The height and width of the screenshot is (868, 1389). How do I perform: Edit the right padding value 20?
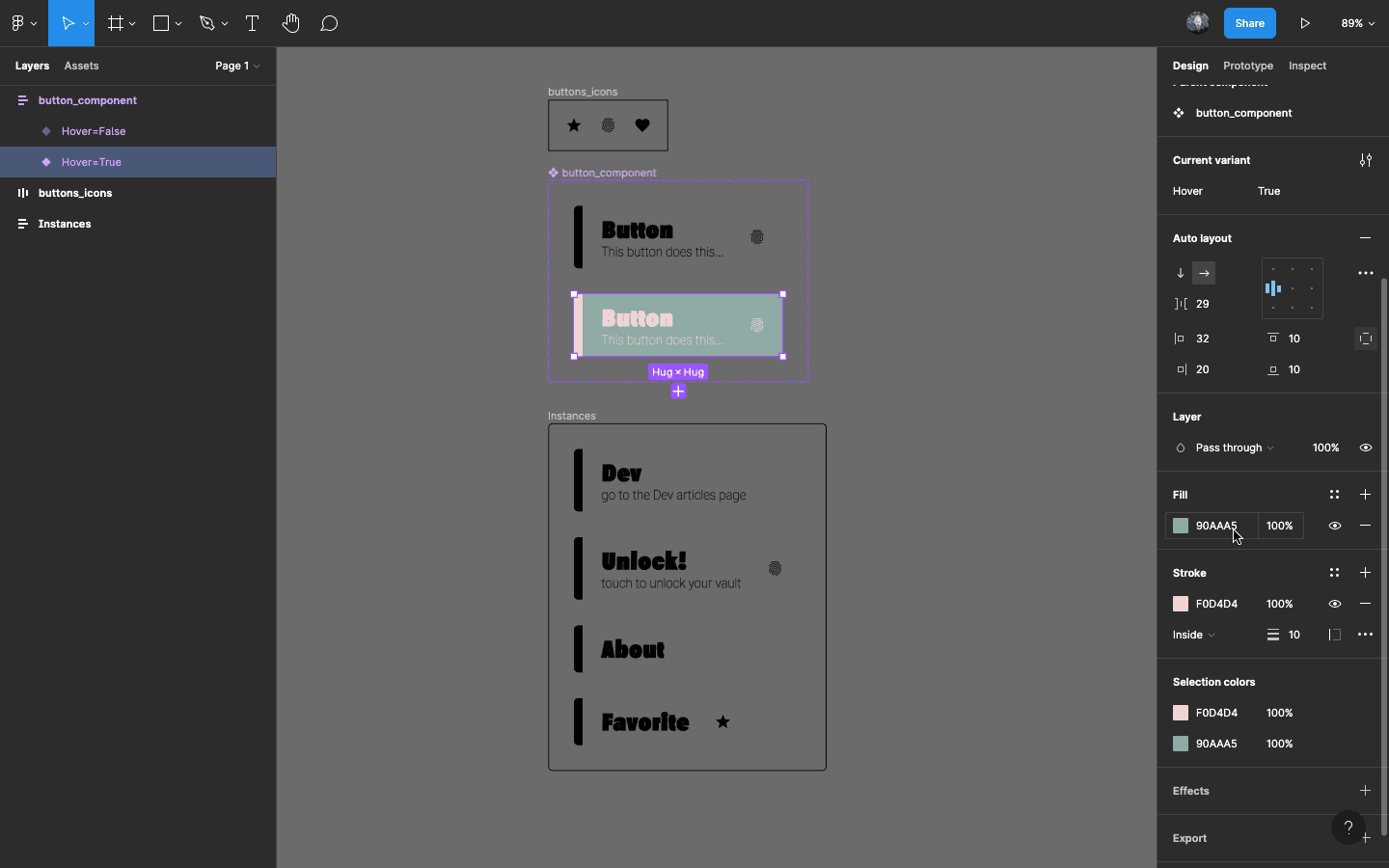pyautogui.click(x=1202, y=369)
